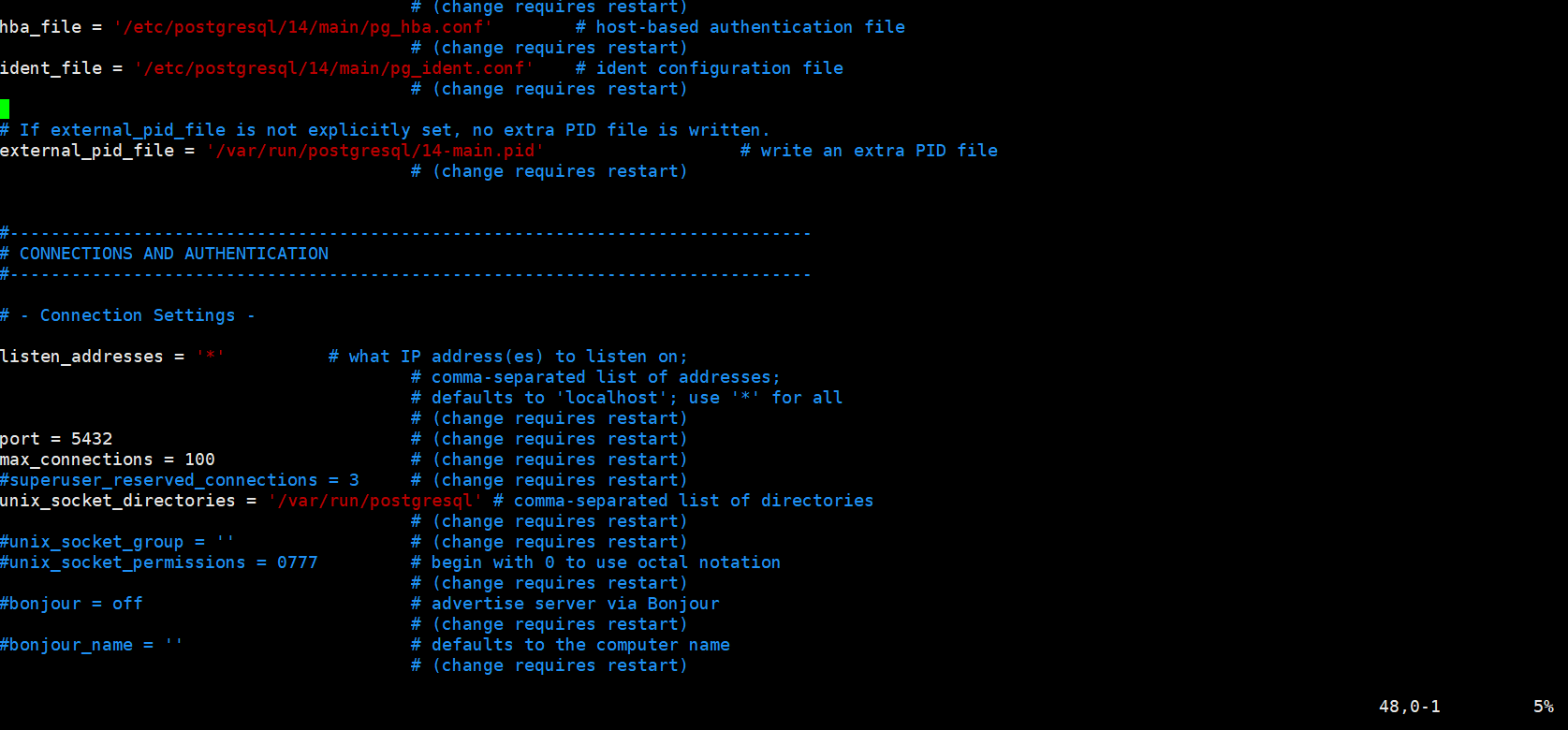Screen dimensions: 1568x730
Task: Click the superuser_reserved_connections commented line
Action: pos(180,480)
